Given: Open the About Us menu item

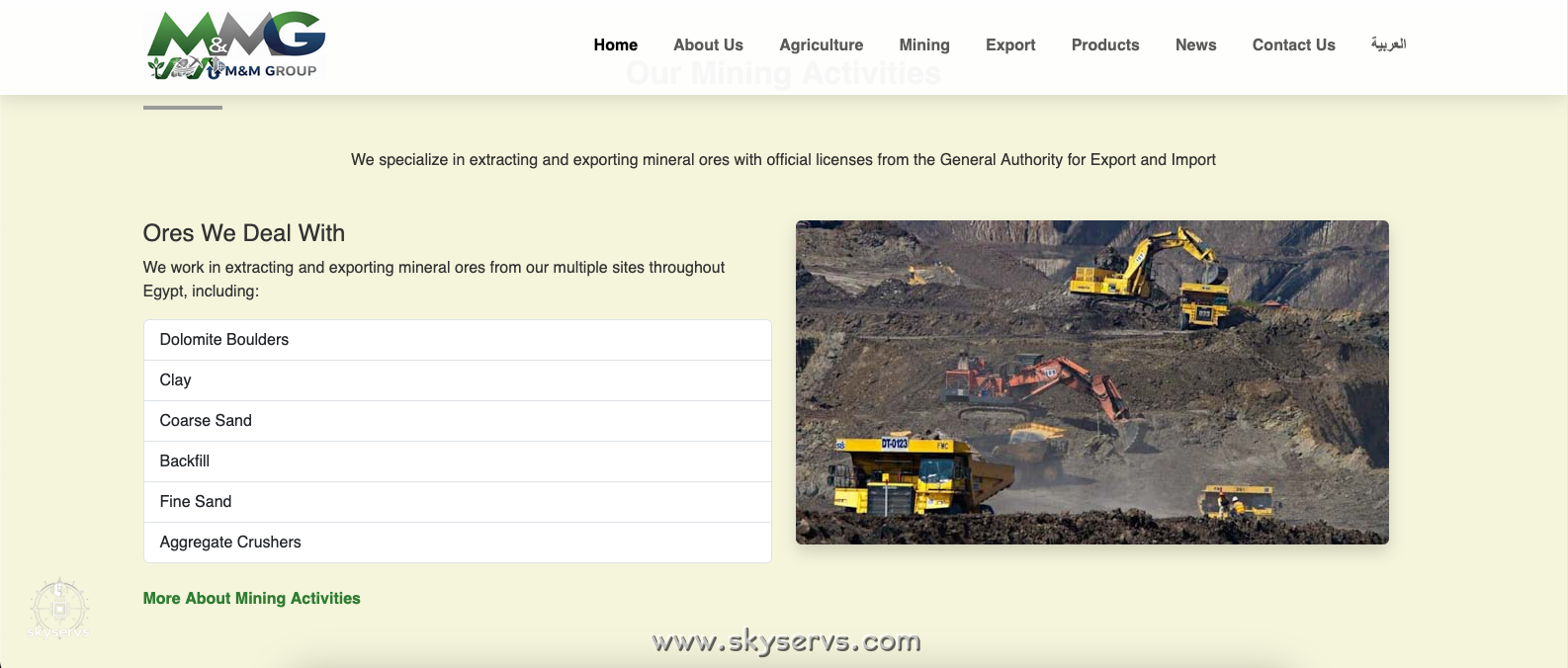Looking at the screenshot, I should click(x=708, y=45).
